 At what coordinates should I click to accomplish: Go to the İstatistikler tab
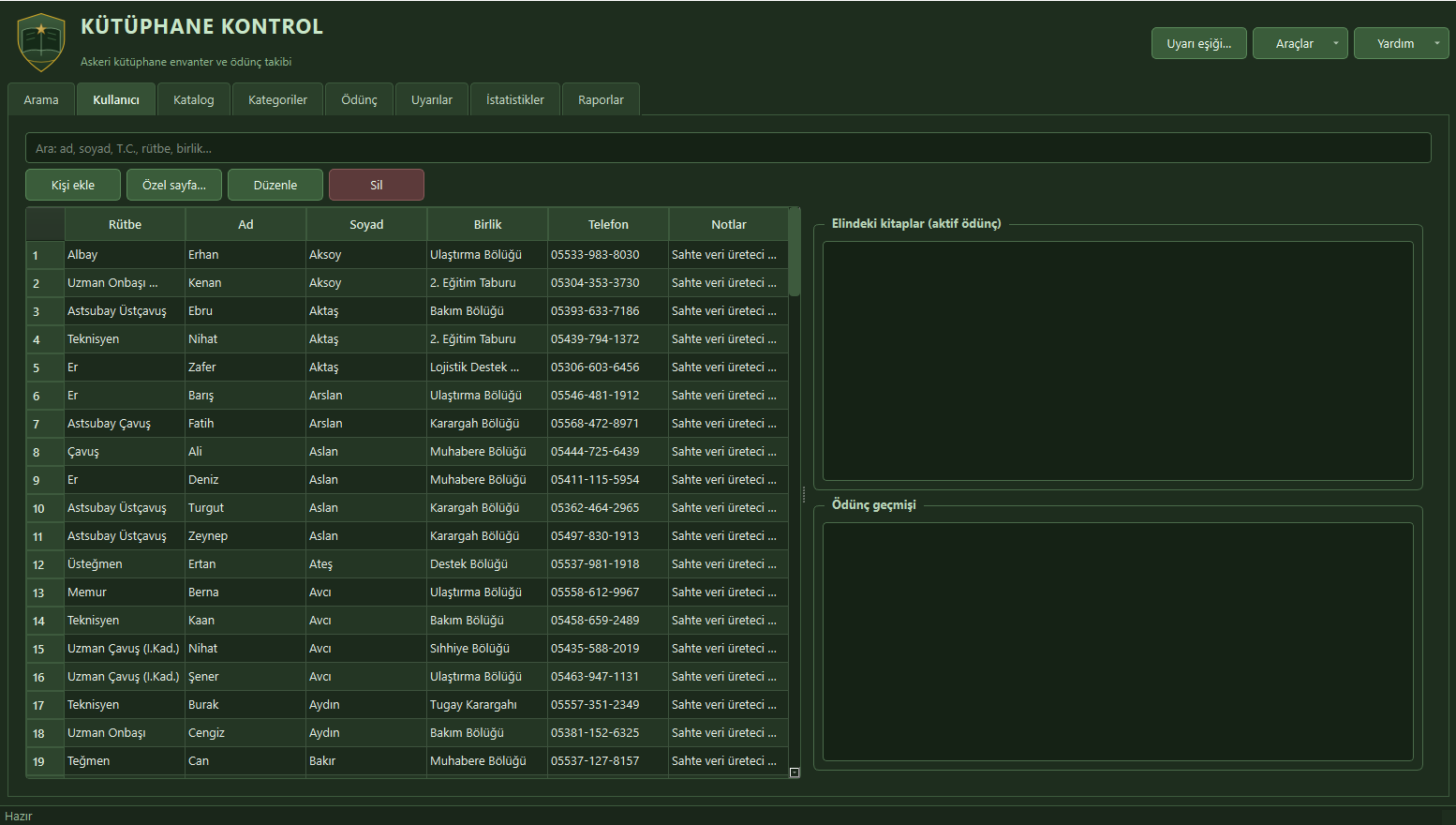tap(515, 99)
